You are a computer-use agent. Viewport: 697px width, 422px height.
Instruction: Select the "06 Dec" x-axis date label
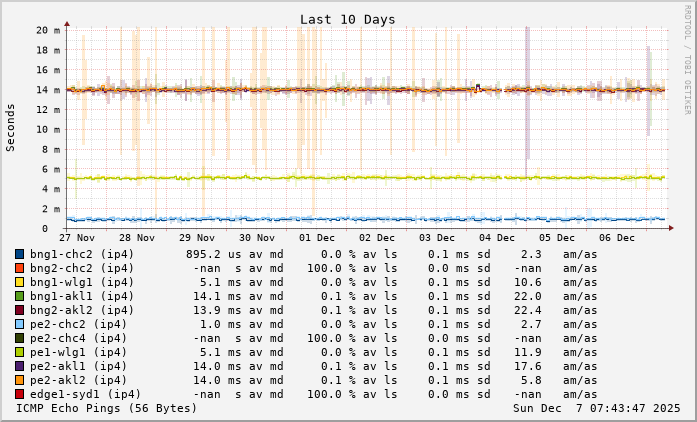coord(617,238)
